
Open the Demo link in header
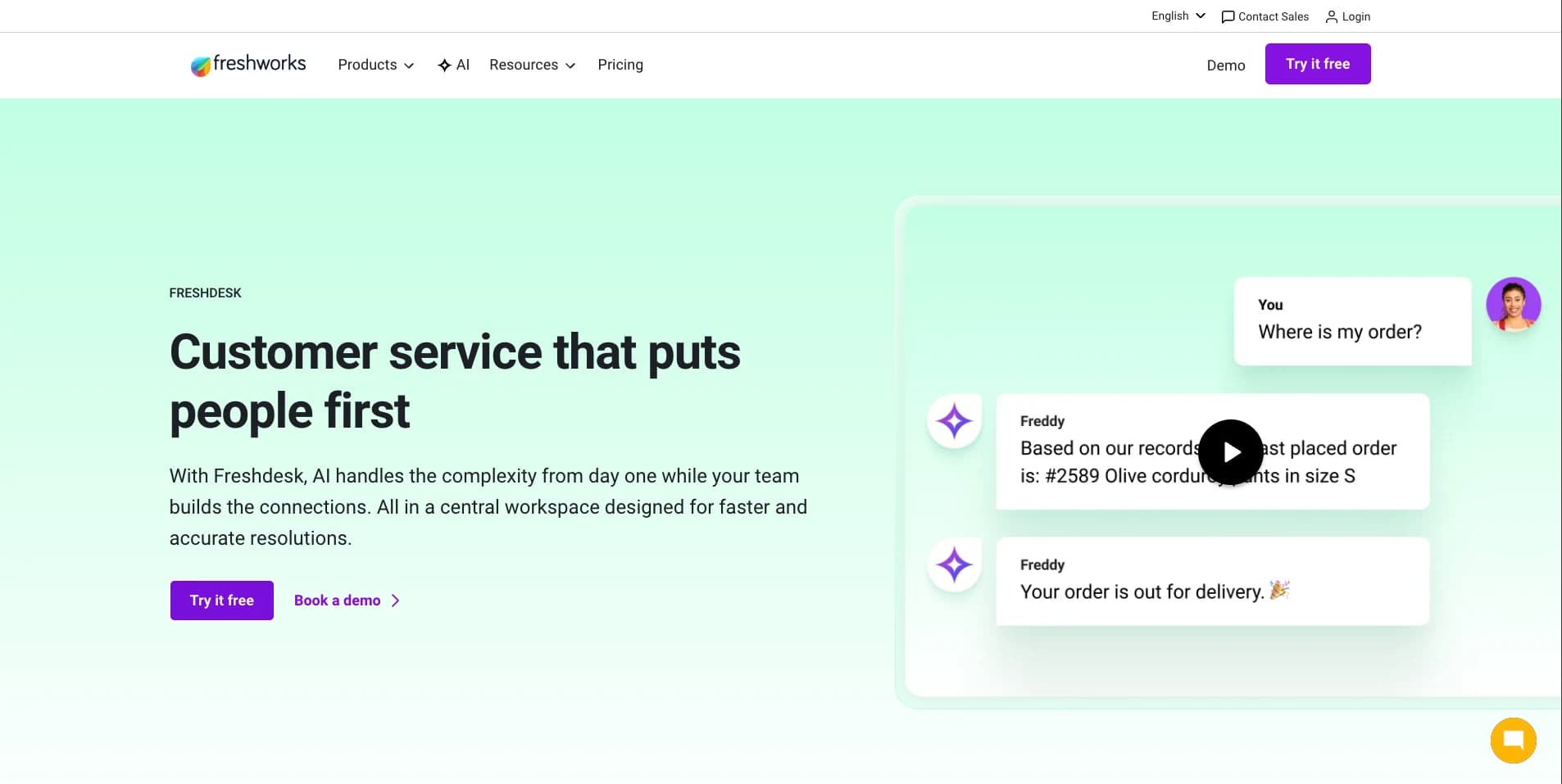pyautogui.click(x=1225, y=66)
